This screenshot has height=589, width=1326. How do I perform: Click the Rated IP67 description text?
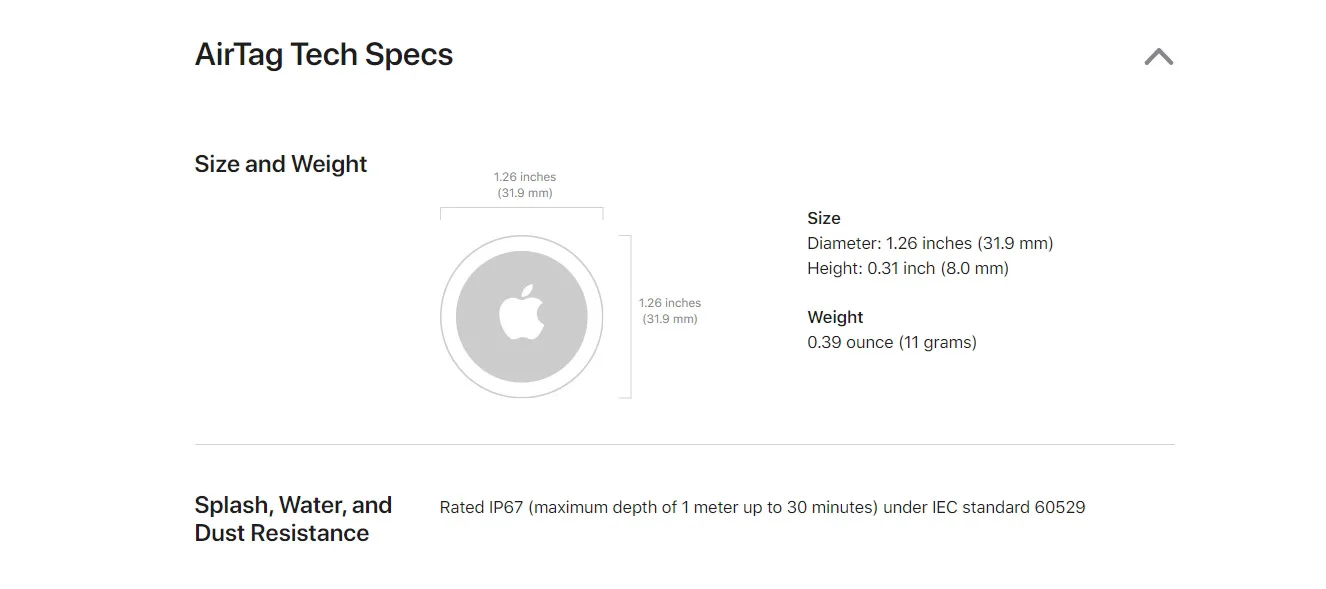660,507
